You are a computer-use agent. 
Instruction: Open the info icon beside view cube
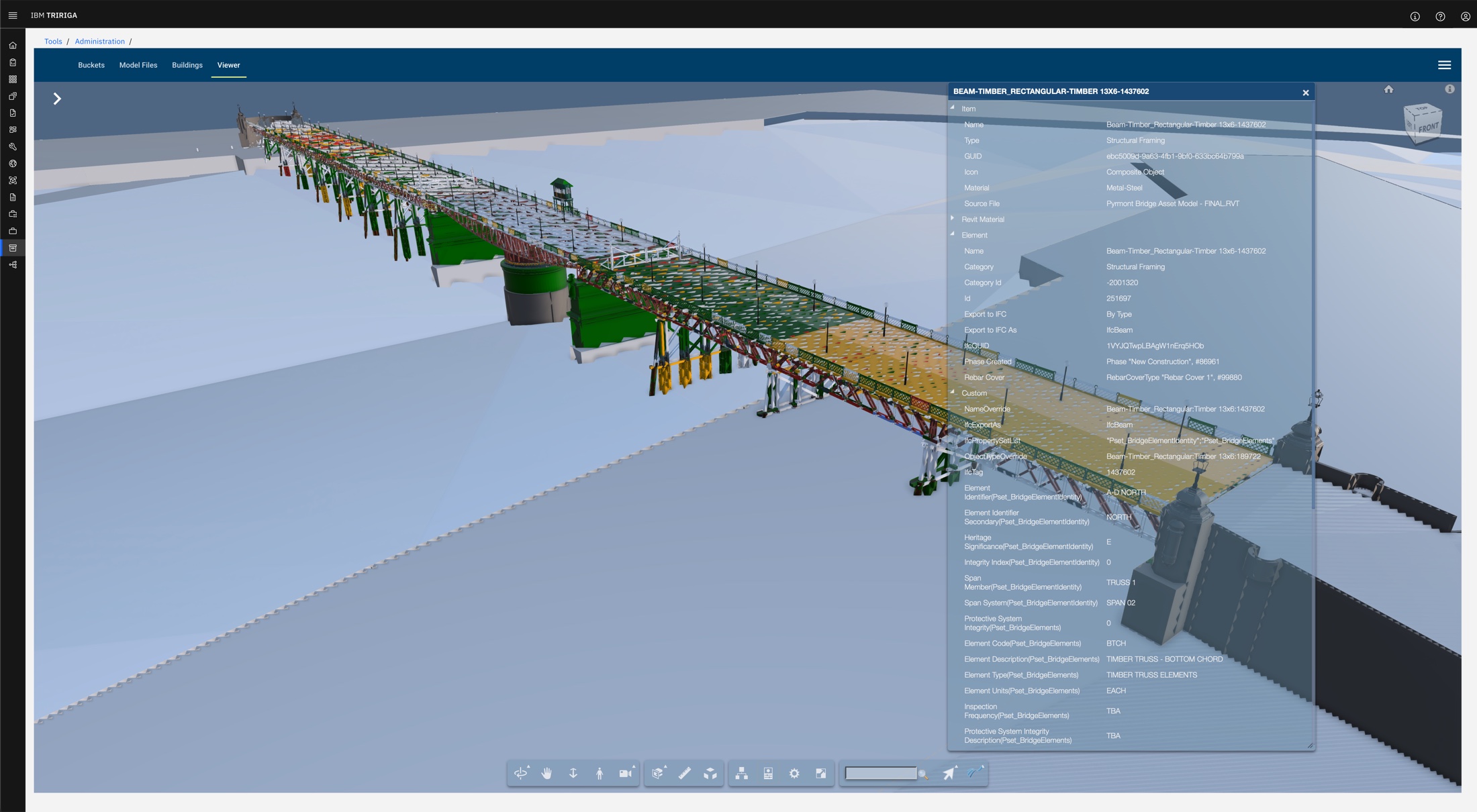[x=1449, y=89]
